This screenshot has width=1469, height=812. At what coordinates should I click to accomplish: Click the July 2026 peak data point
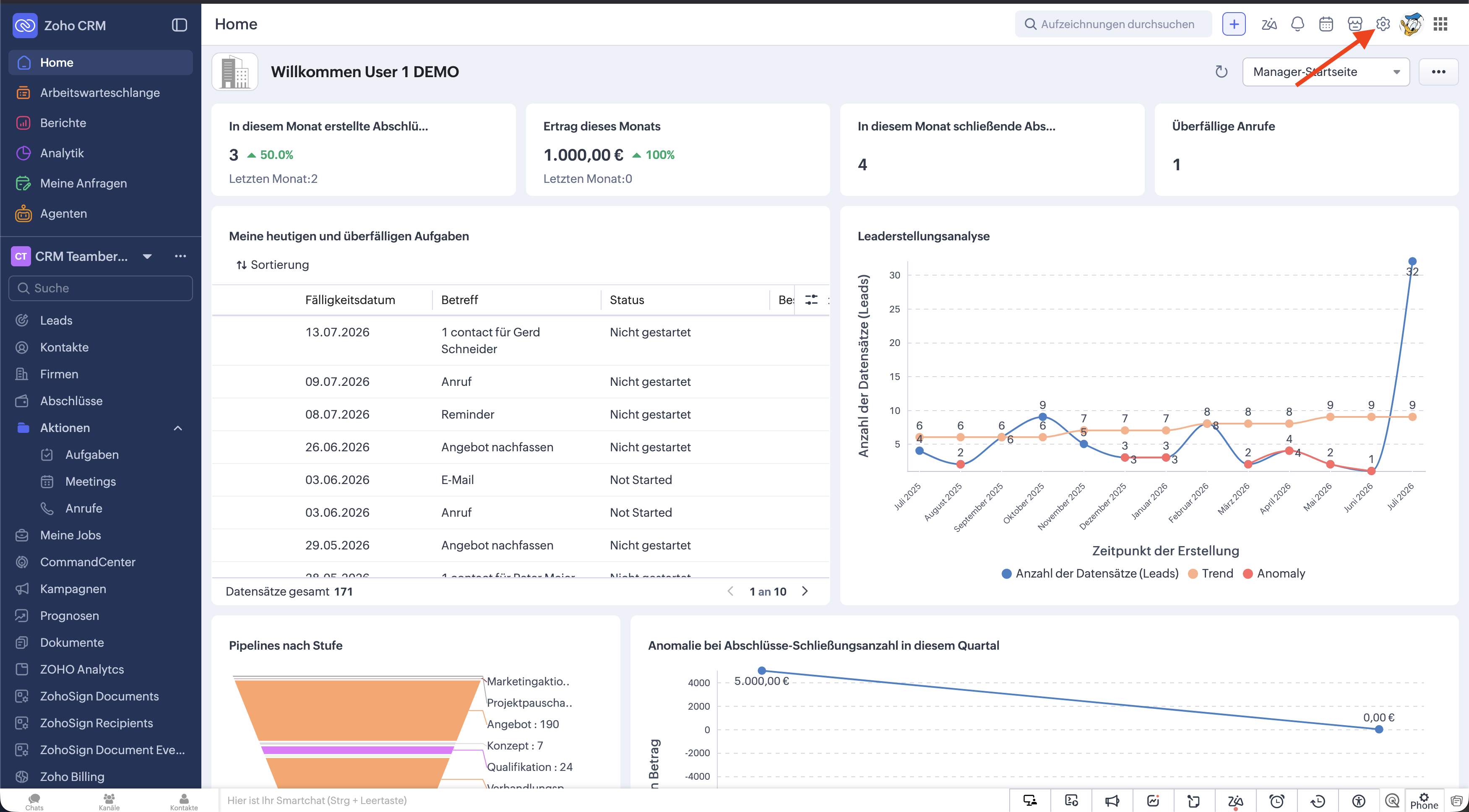[x=1412, y=261]
